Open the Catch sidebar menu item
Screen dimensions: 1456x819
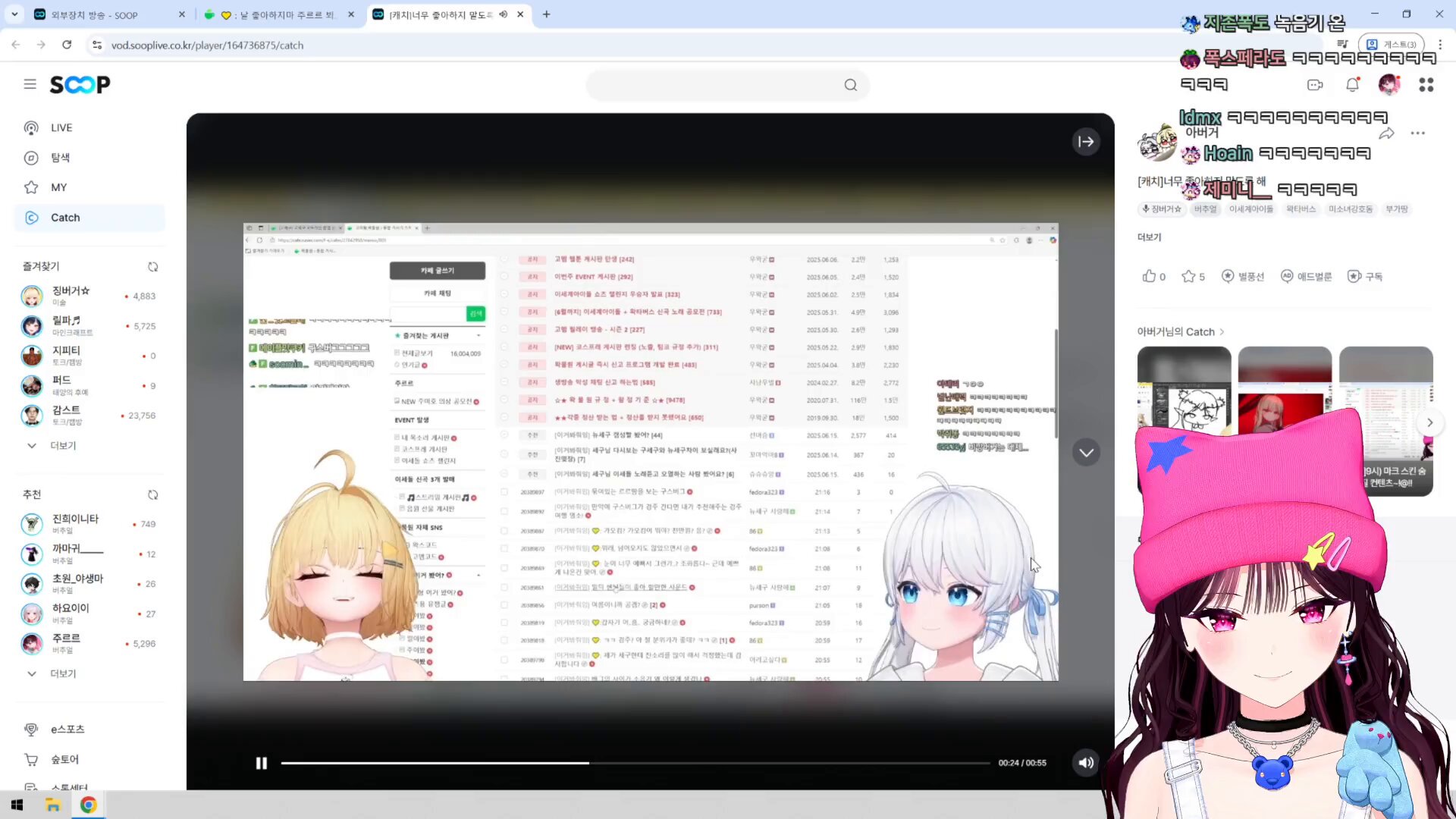65,218
